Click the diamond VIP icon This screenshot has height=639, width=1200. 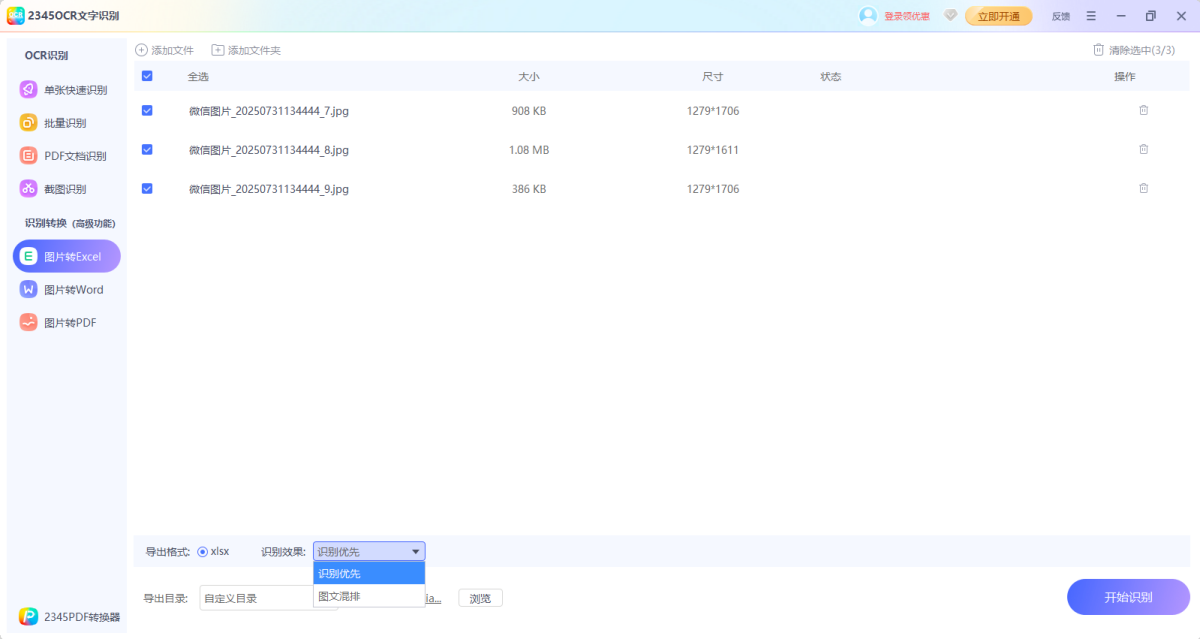pyautogui.click(x=950, y=16)
